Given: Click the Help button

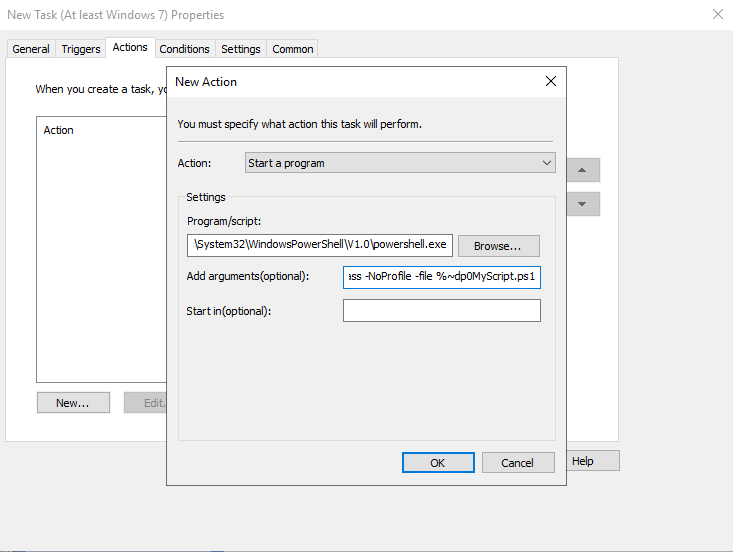Looking at the screenshot, I should click(x=593, y=461).
